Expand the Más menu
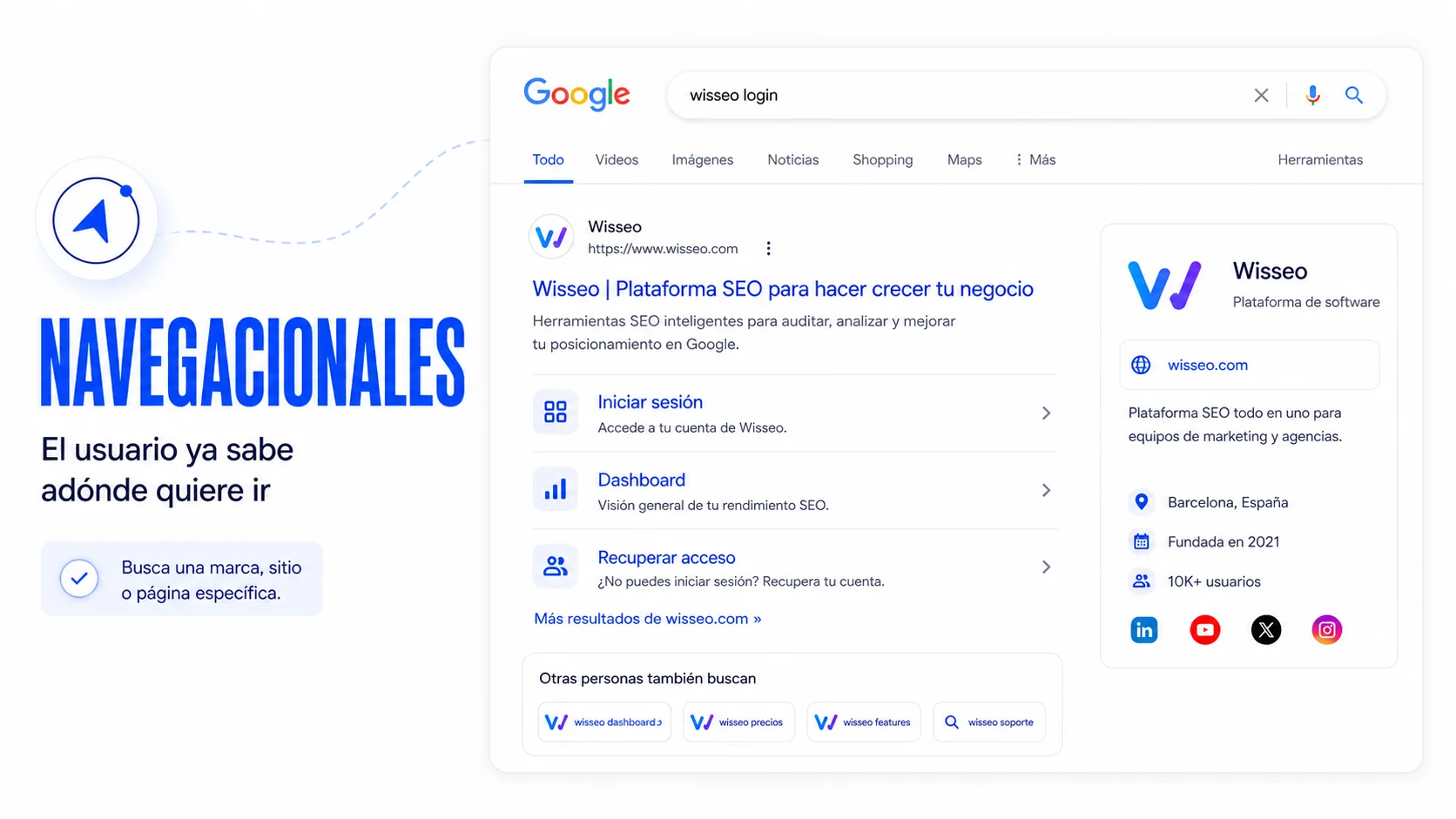The width and height of the screenshot is (1456, 819). 1035,159
